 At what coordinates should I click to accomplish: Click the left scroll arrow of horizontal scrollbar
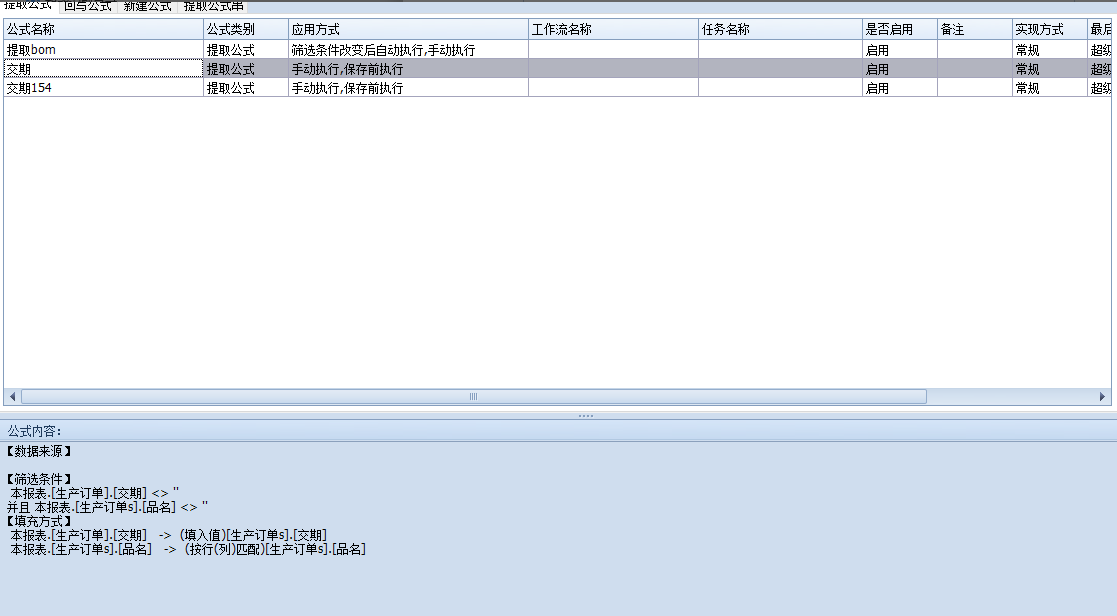coord(11,397)
